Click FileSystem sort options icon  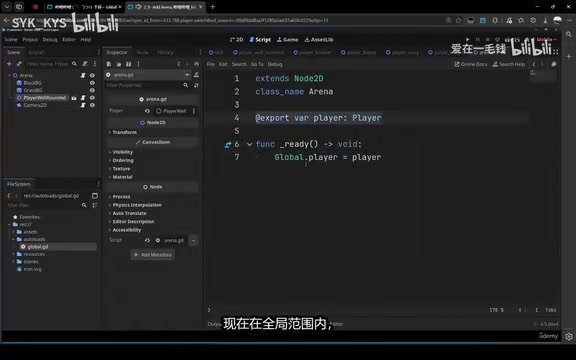tap(95, 205)
